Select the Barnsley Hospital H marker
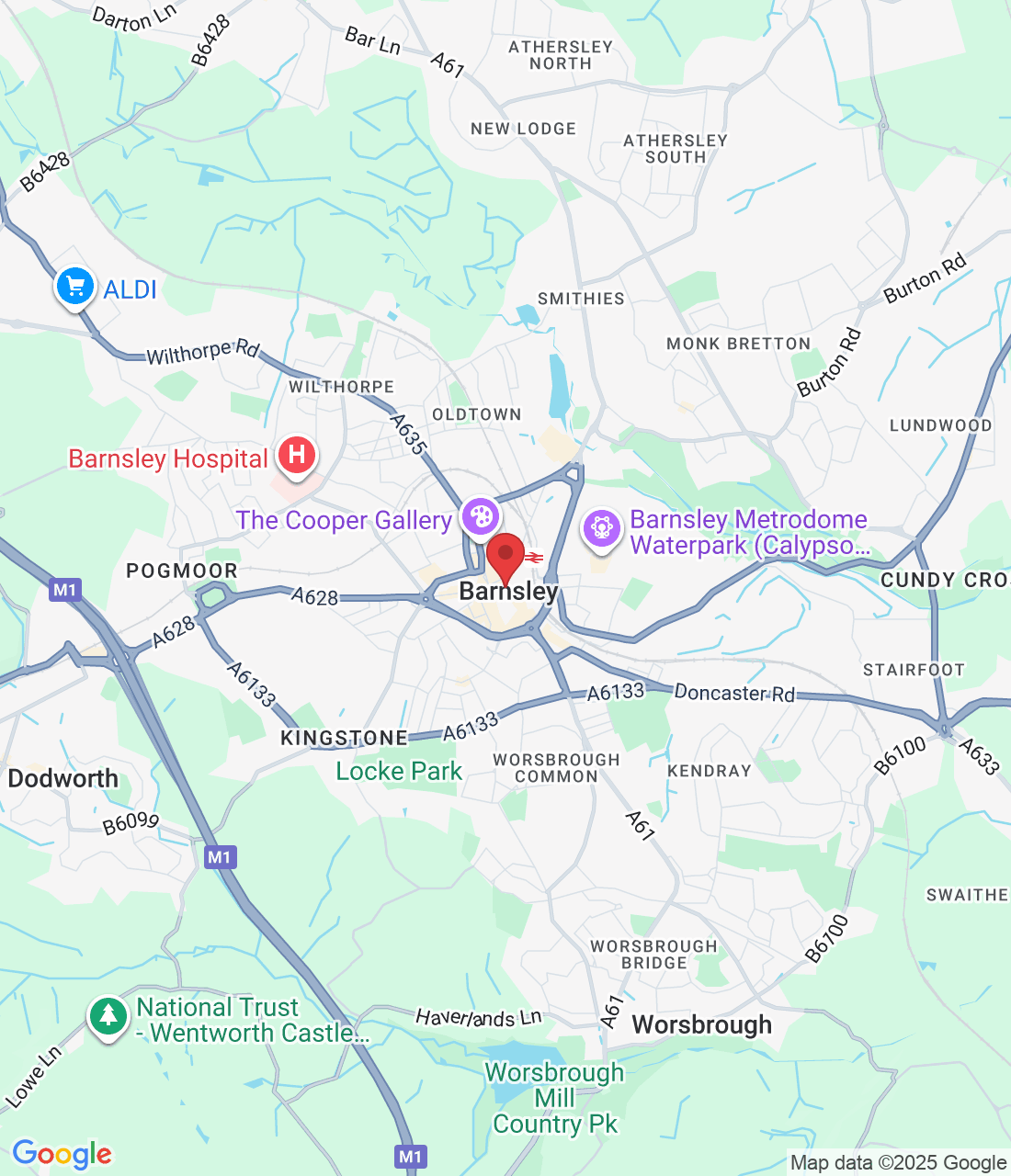The width and height of the screenshot is (1011, 1176). [x=296, y=456]
